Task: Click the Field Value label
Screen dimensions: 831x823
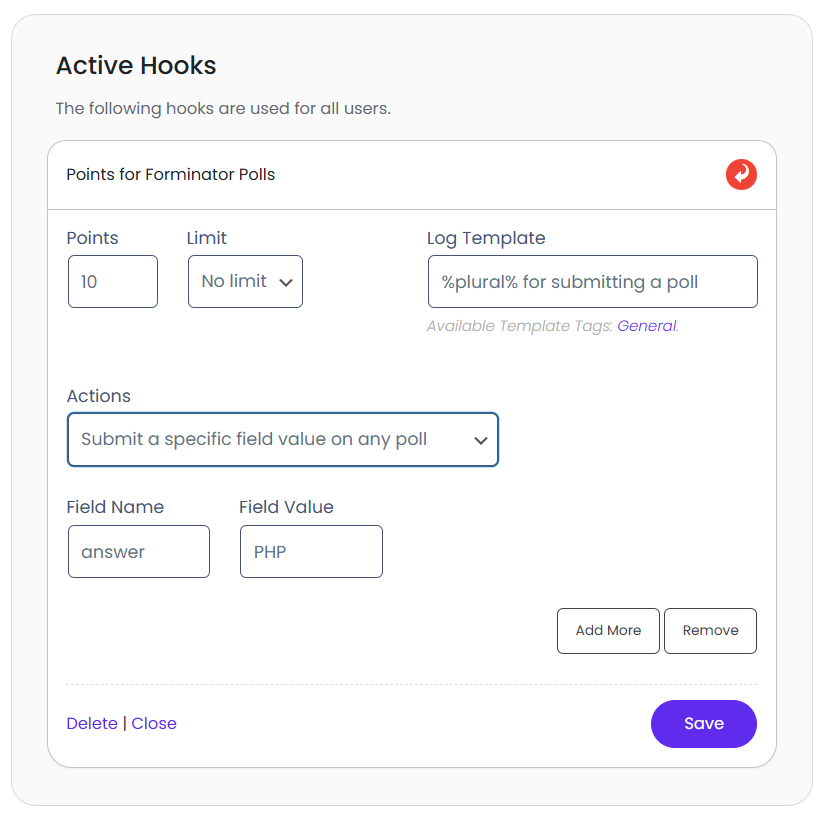Action: (286, 507)
